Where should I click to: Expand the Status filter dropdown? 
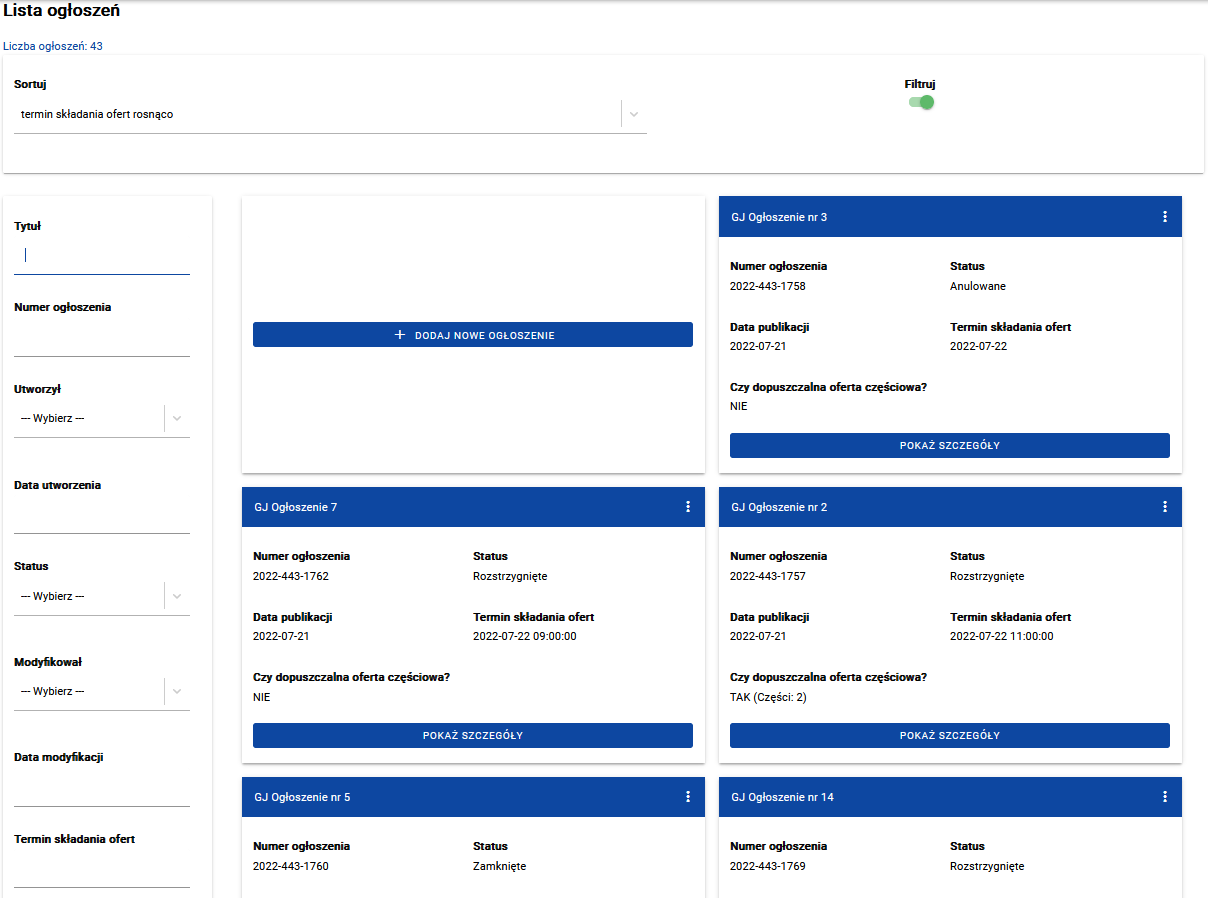tap(176, 596)
